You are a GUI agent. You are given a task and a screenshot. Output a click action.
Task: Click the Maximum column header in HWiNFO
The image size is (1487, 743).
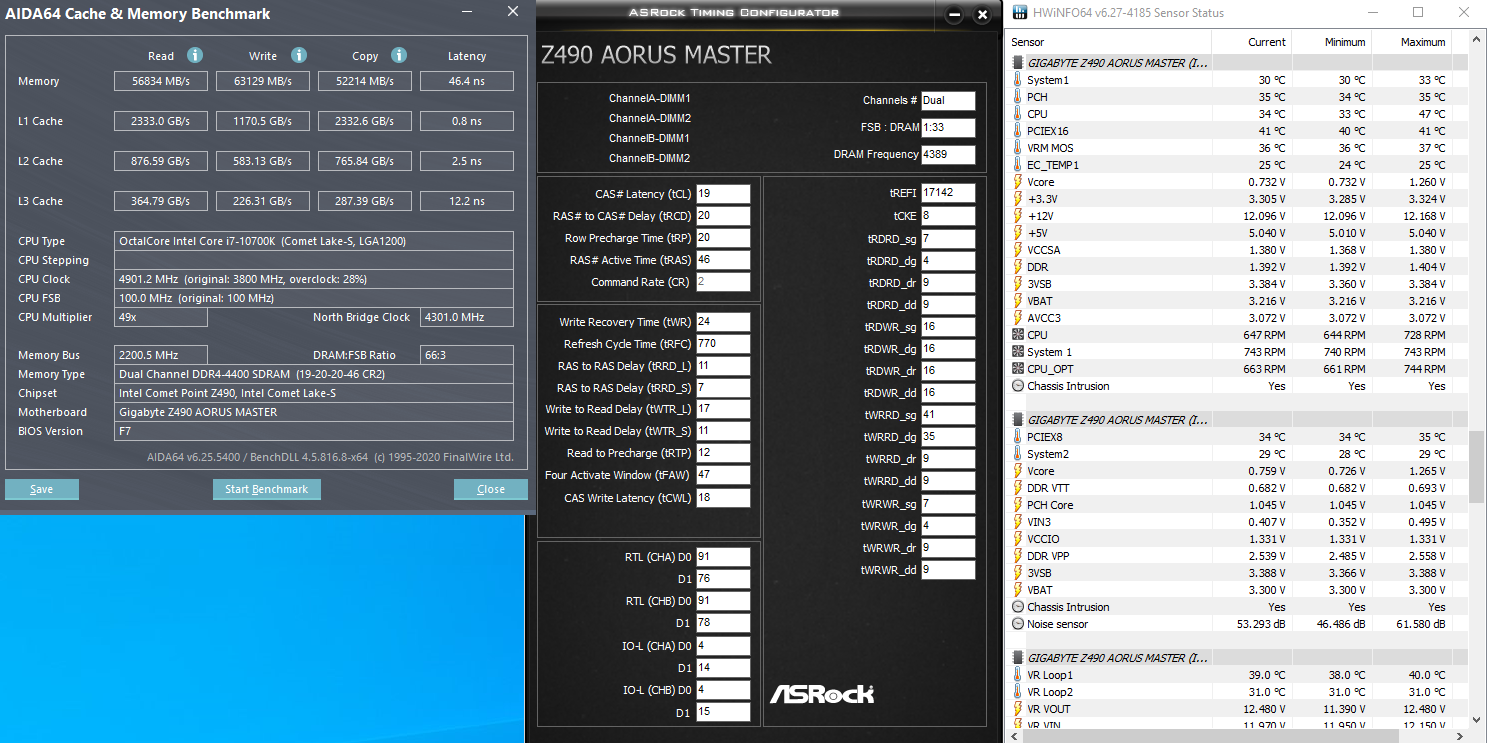(x=1410, y=42)
